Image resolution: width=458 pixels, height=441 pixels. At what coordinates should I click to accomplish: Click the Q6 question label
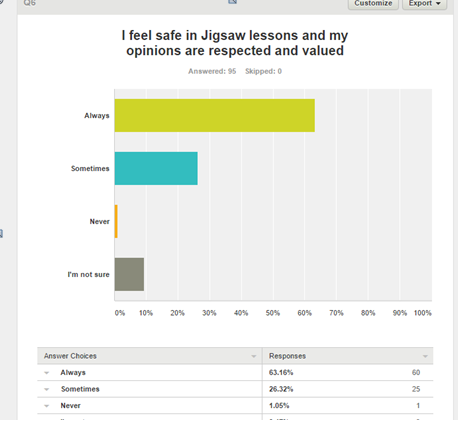click(29, 3)
